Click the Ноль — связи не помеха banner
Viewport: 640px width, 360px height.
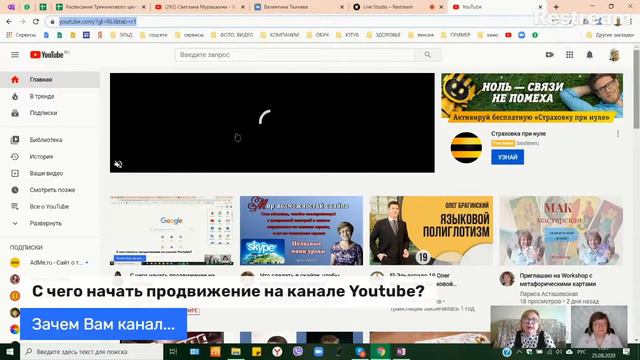point(532,97)
